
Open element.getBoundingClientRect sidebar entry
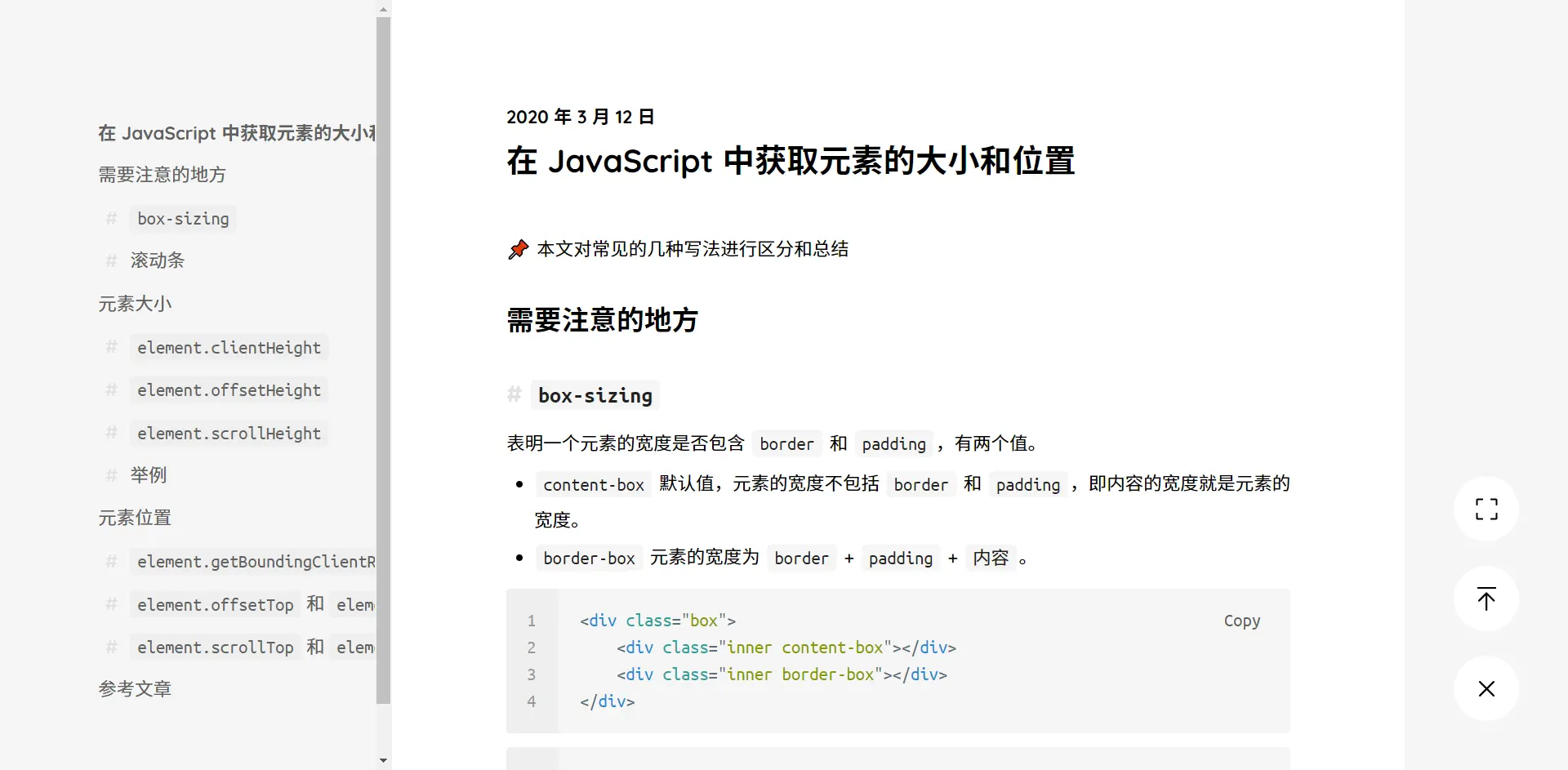click(x=255, y=562)
